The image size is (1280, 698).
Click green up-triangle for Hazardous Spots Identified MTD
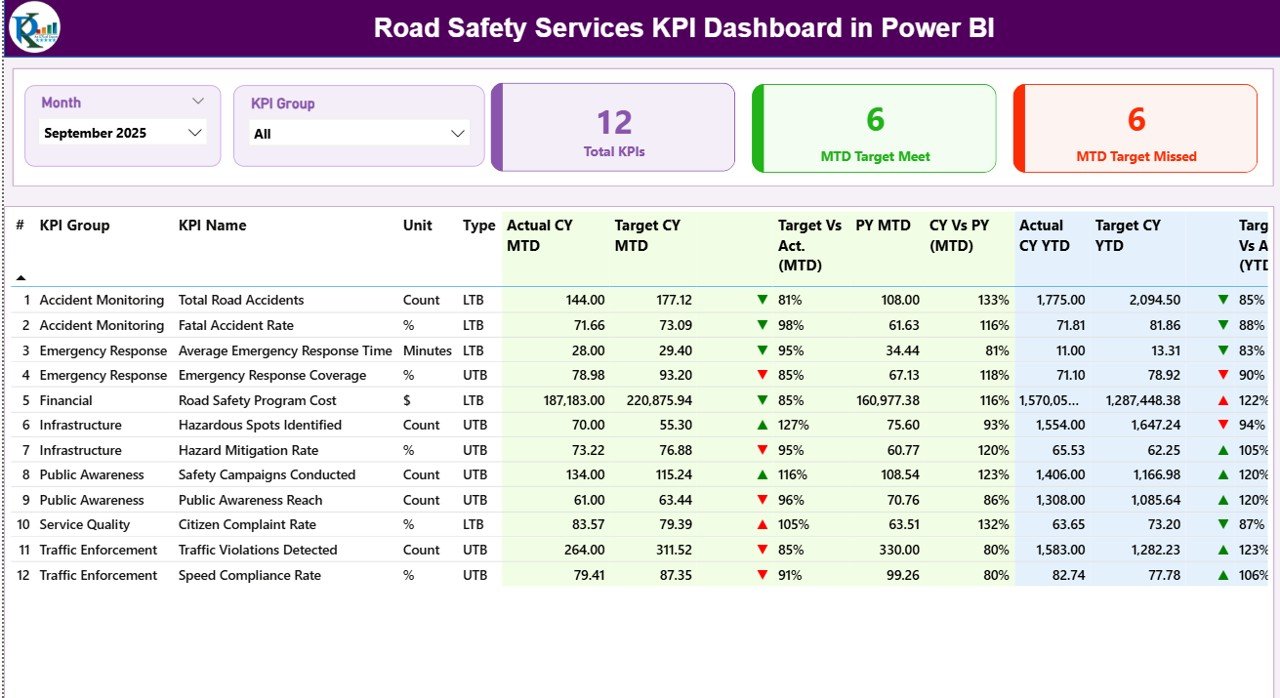pos(763,425)
